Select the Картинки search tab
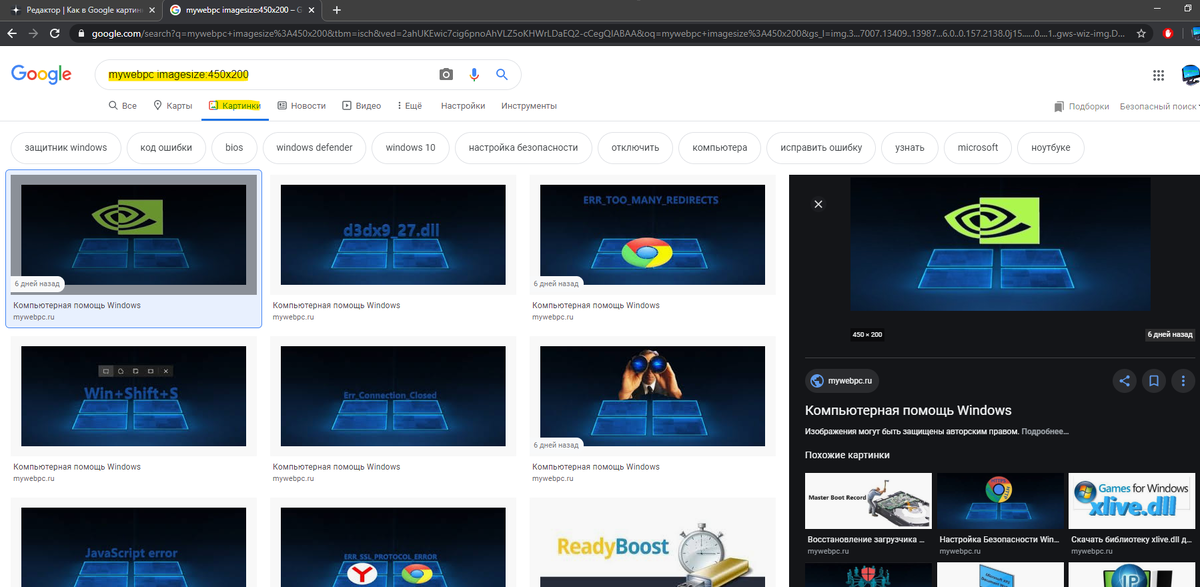This screenshot has width=1200, height=587. (x=234, y=106)
